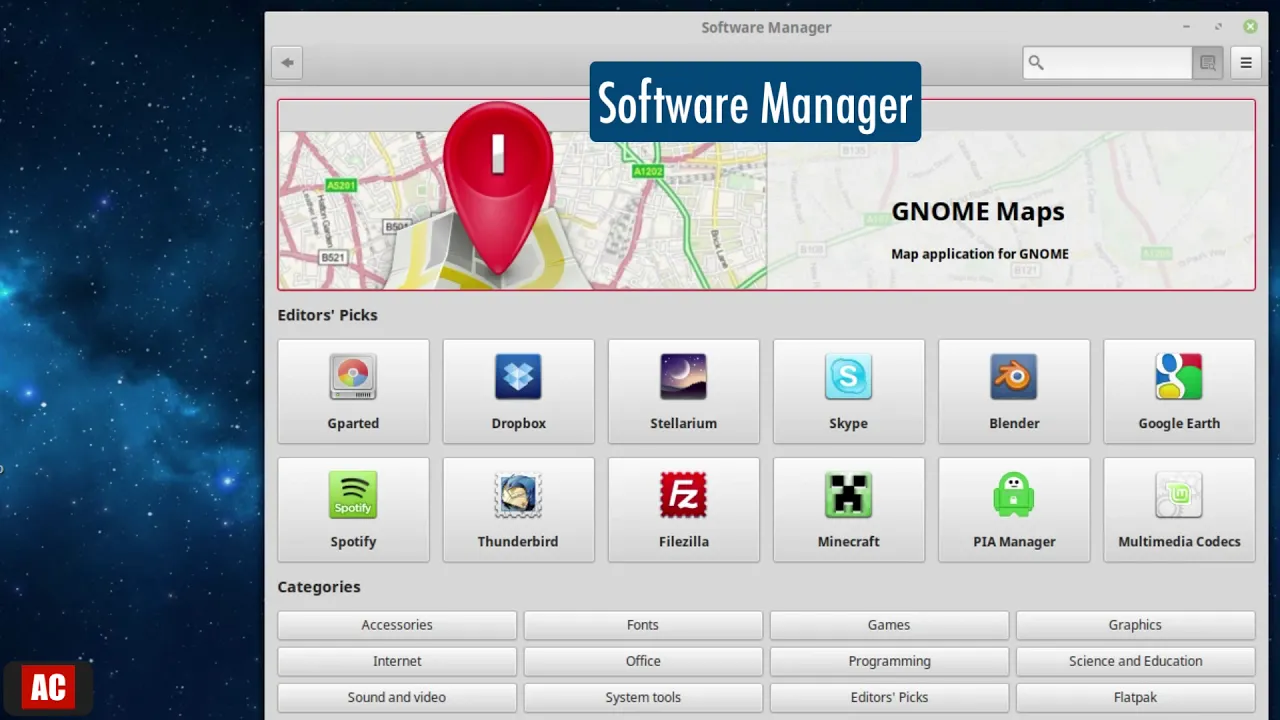Open the Google Earth app tile

pos(1179,391)
